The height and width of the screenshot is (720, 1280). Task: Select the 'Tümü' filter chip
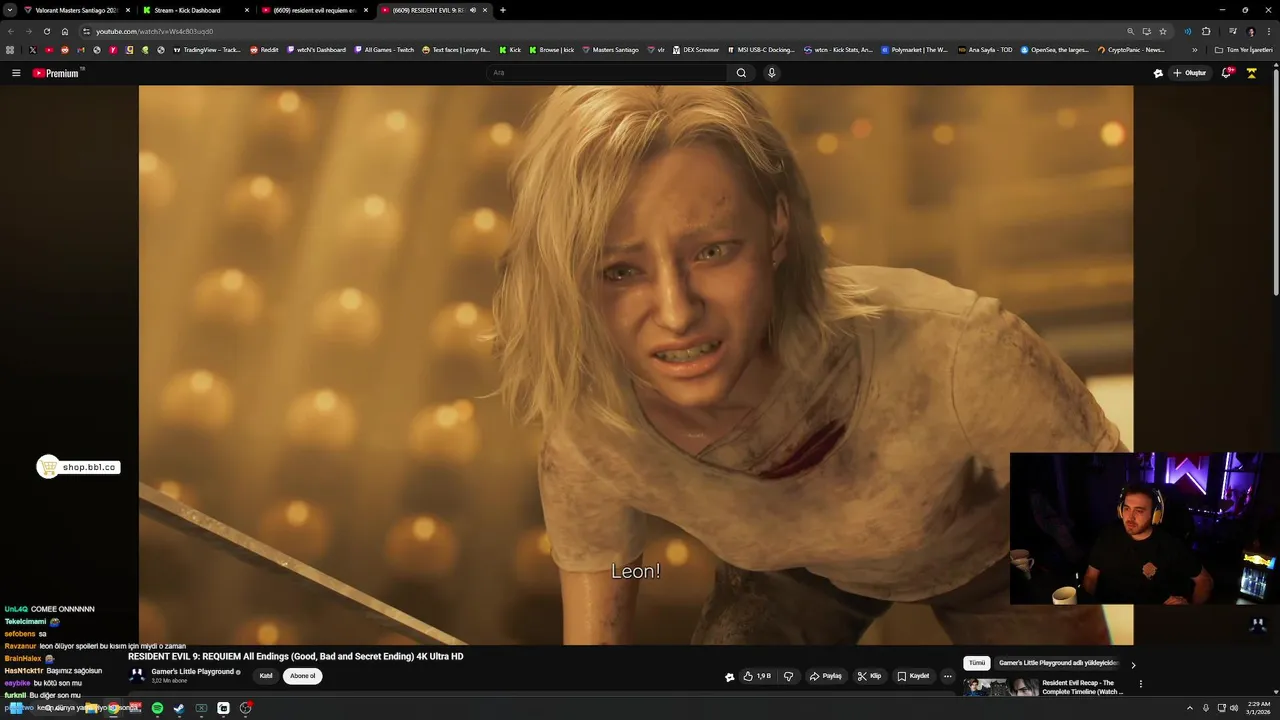pos(977,663)
